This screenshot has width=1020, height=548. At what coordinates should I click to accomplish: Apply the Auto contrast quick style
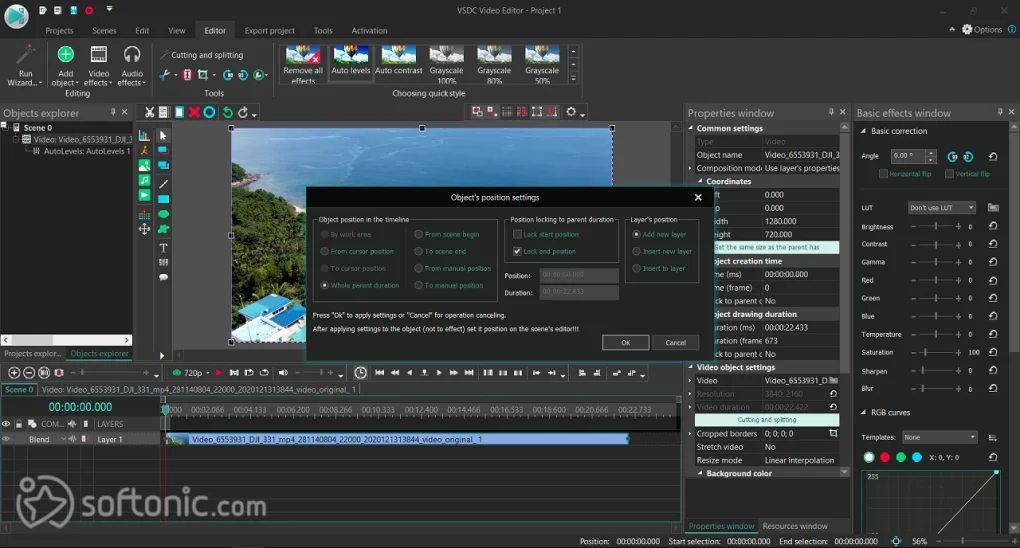coord(399,61)
